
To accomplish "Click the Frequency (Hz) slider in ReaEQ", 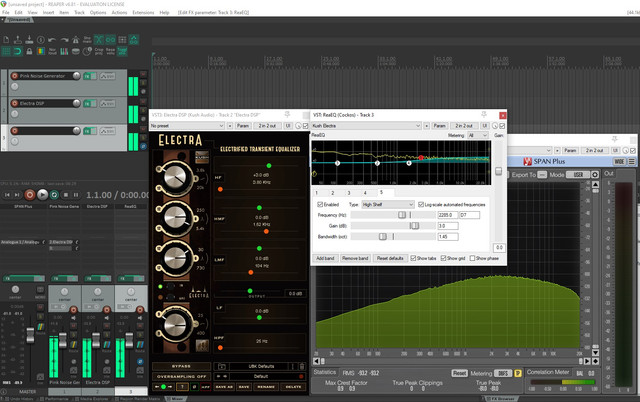I will click(x=393, y=215).
